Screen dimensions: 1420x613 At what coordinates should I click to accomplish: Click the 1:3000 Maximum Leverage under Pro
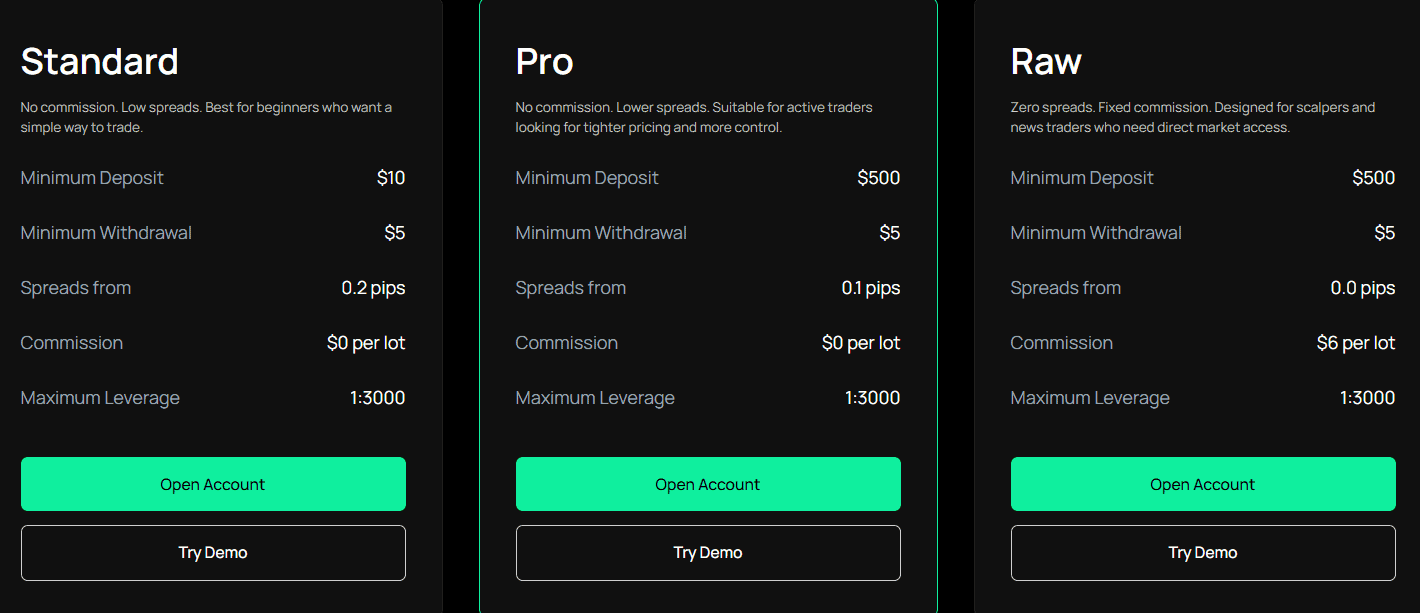(x=872, y=397)
